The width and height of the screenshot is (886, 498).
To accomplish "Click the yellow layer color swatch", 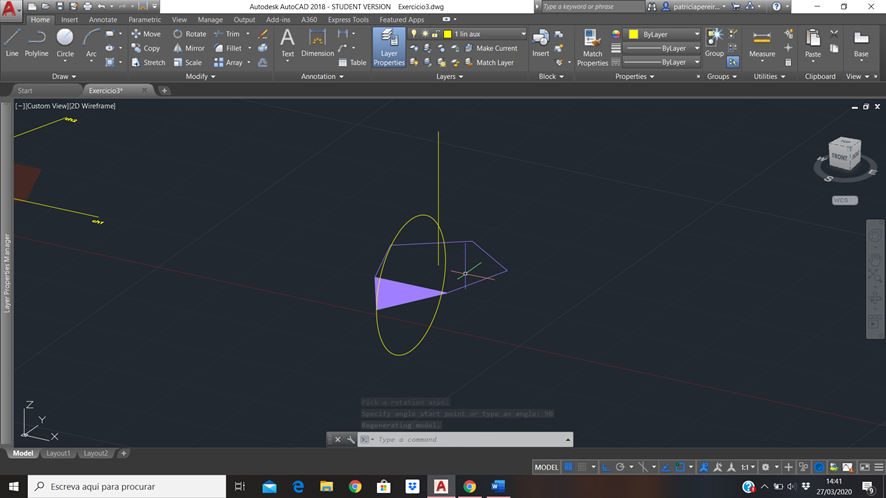I will click(x=448, y=34).
